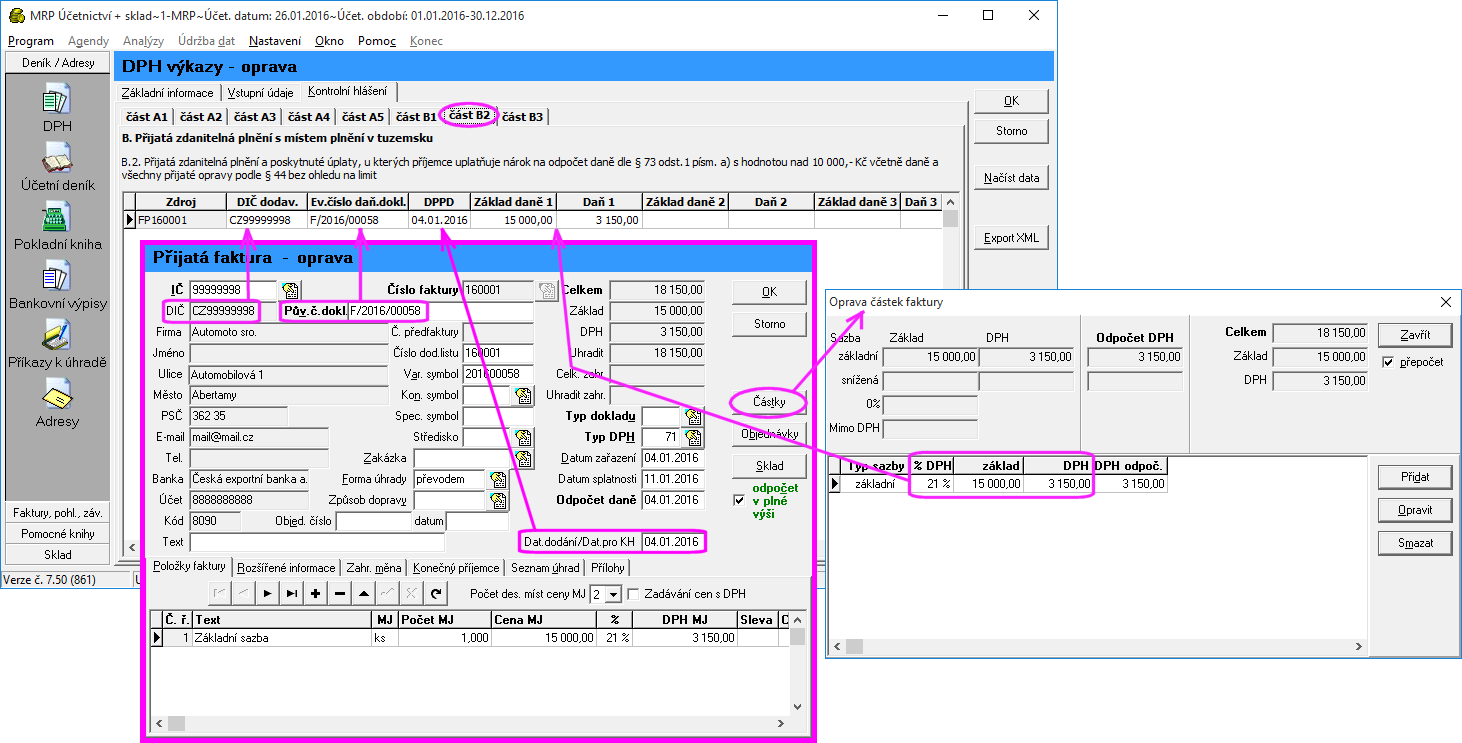This screenshot has height=743, width=1462.
Task: Click lookup icon next to IČ field
Action: tap(290, 291)
